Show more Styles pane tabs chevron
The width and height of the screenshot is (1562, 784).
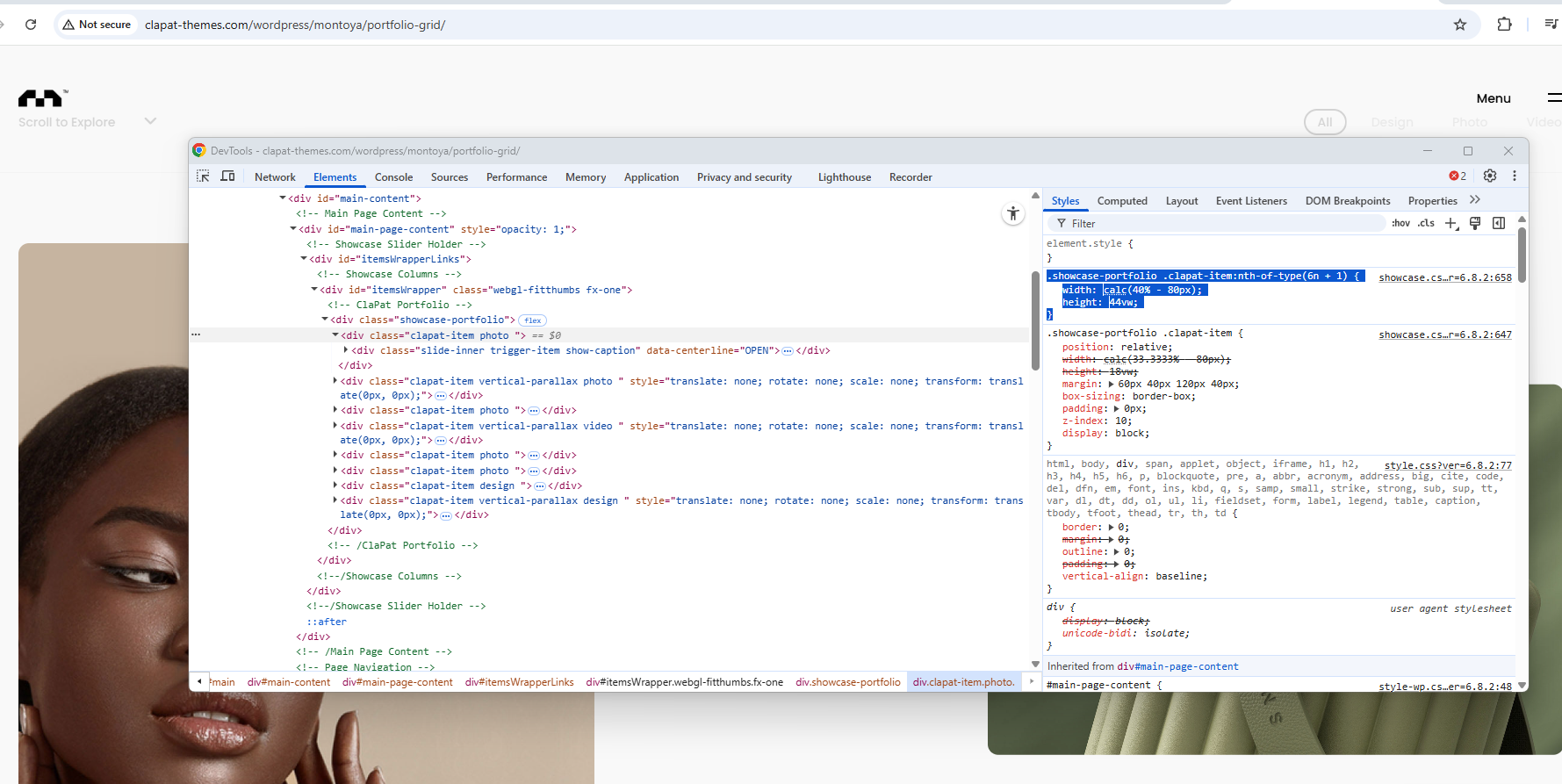pyautogui.click(x=1475, y=200)
